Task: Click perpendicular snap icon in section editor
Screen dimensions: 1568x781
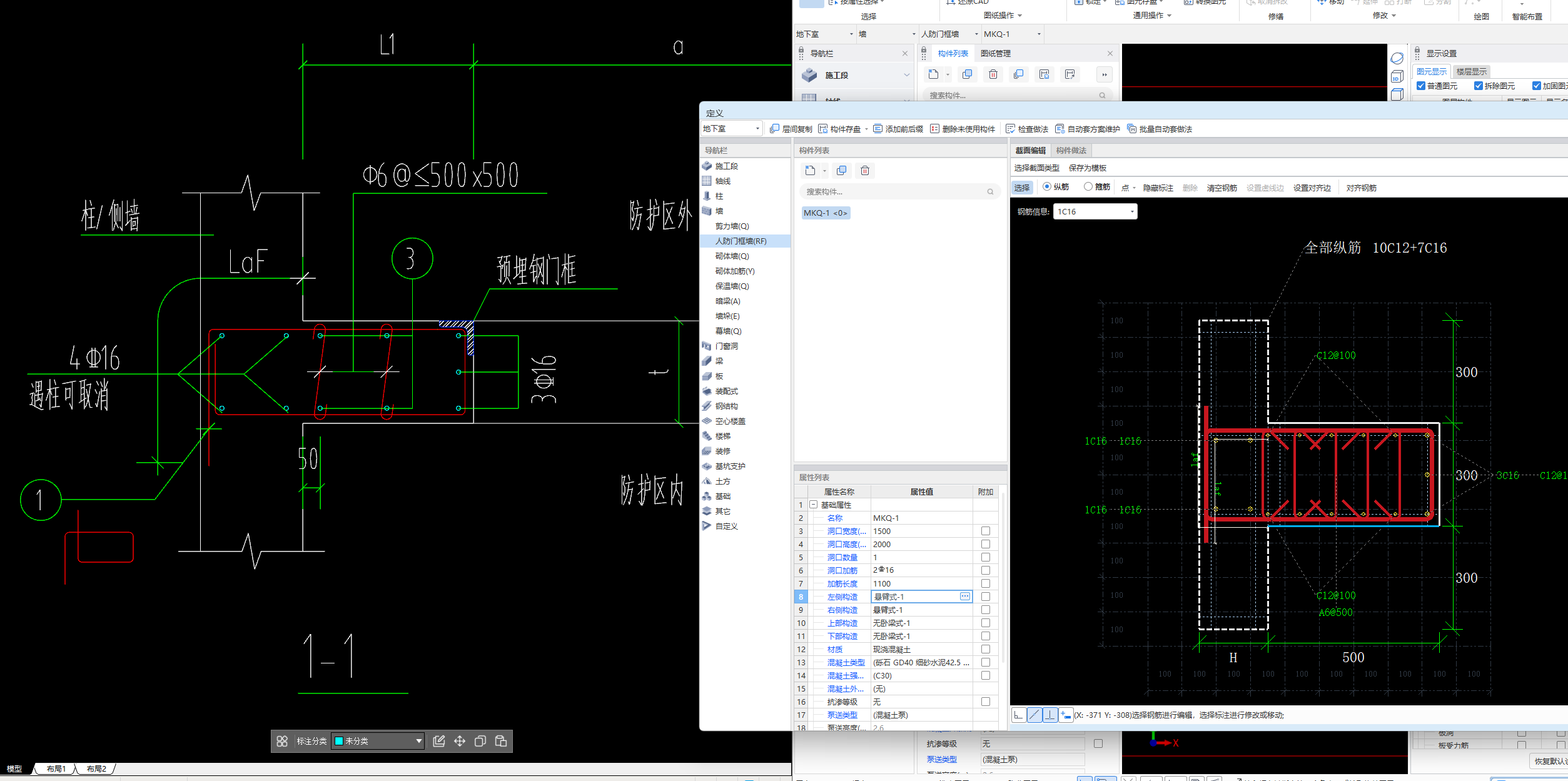Action: (x=1050, y=715)
